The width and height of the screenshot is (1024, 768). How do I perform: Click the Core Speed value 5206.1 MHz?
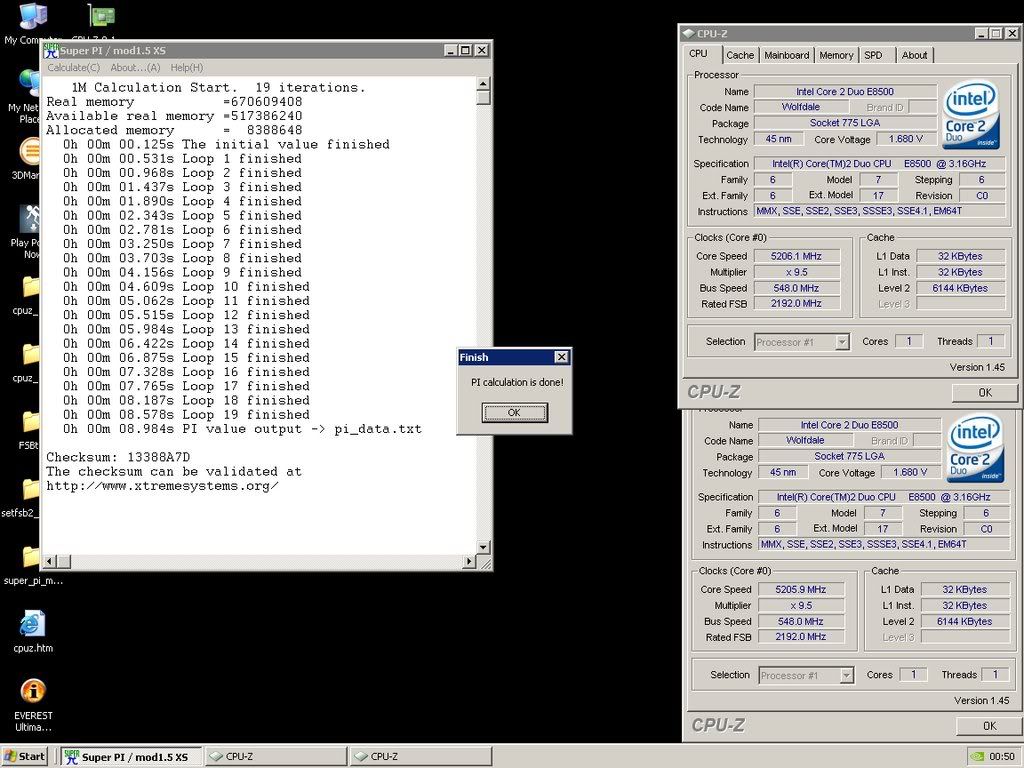point(797,256)
